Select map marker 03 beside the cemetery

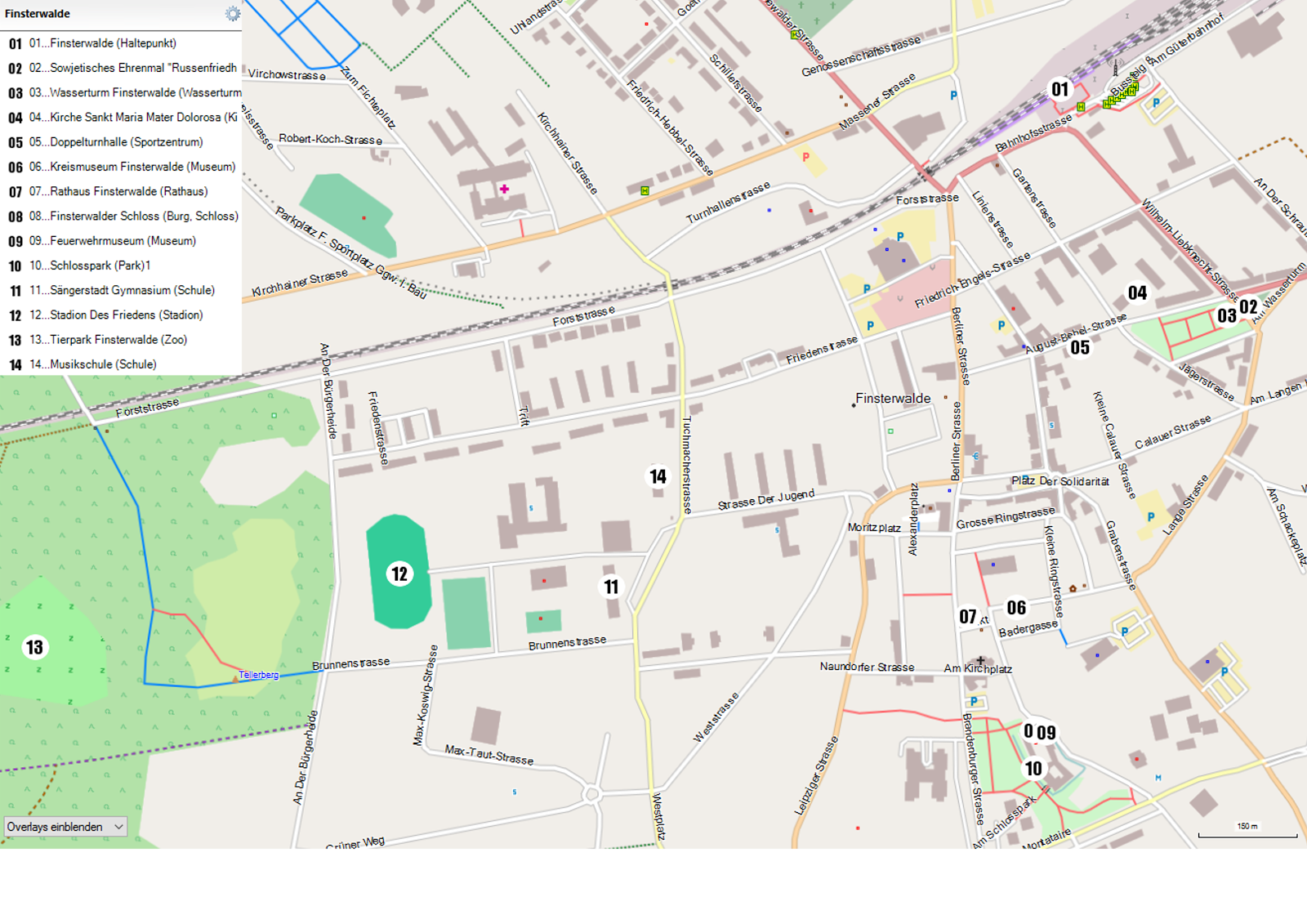[x=1227, y=316]
